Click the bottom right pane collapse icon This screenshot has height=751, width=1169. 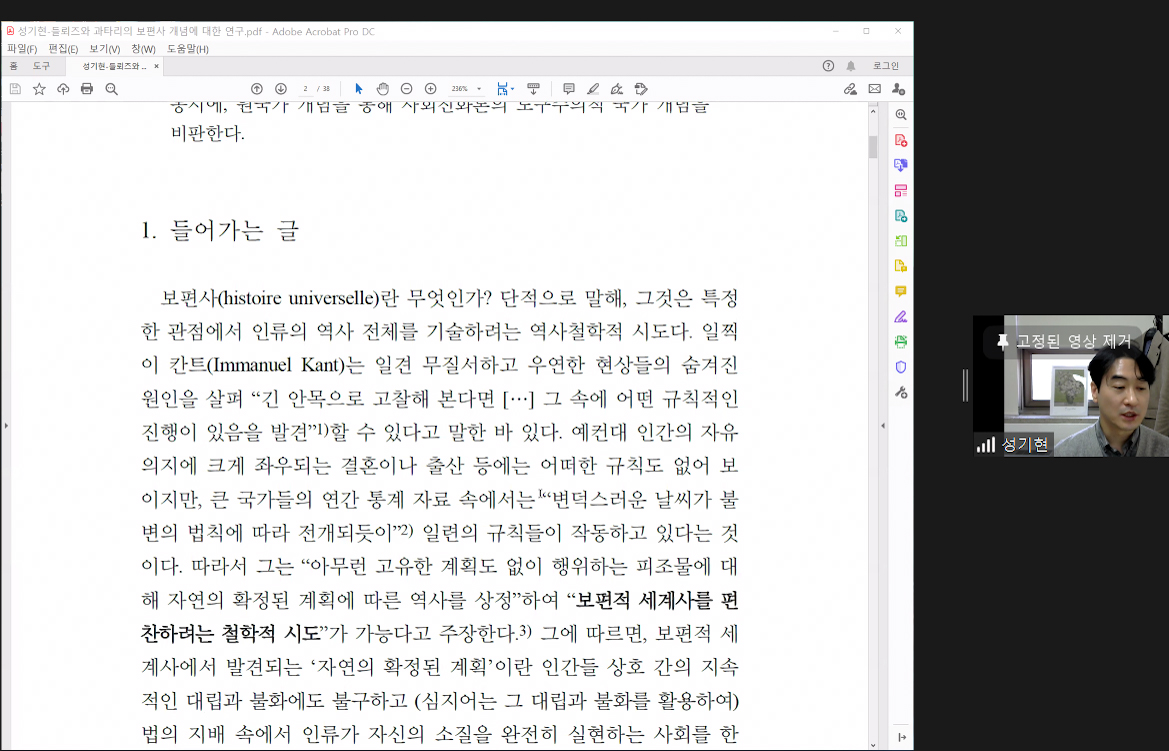(x=901, y=737)
